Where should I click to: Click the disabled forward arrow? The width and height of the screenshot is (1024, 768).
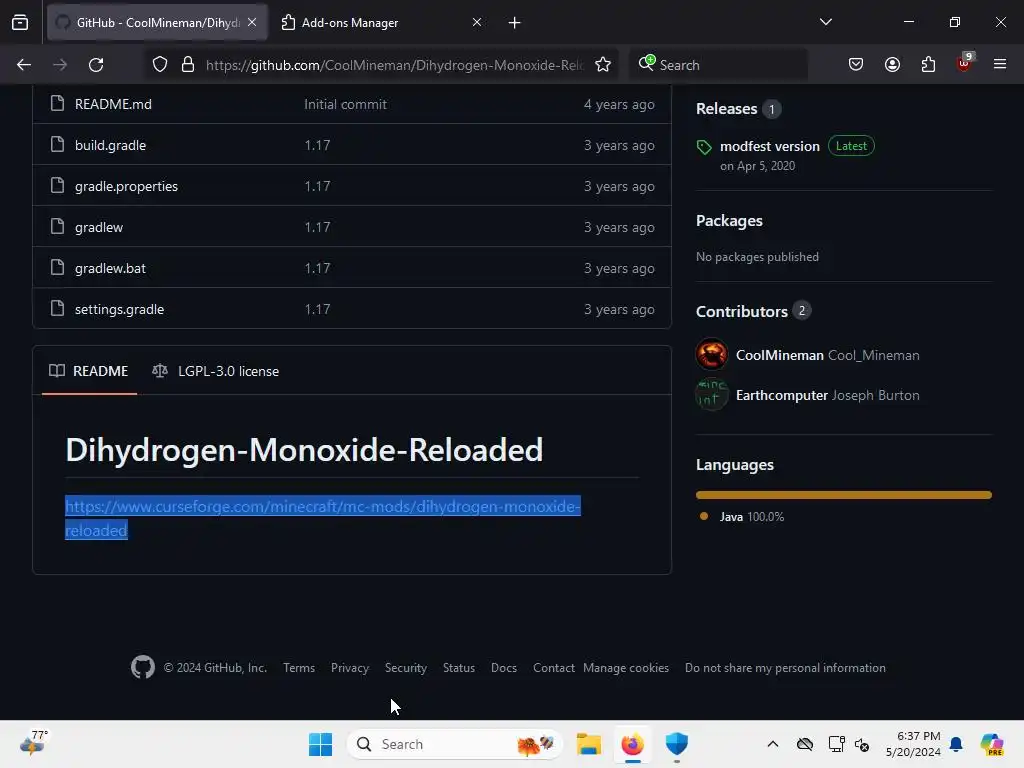[60, 65]
